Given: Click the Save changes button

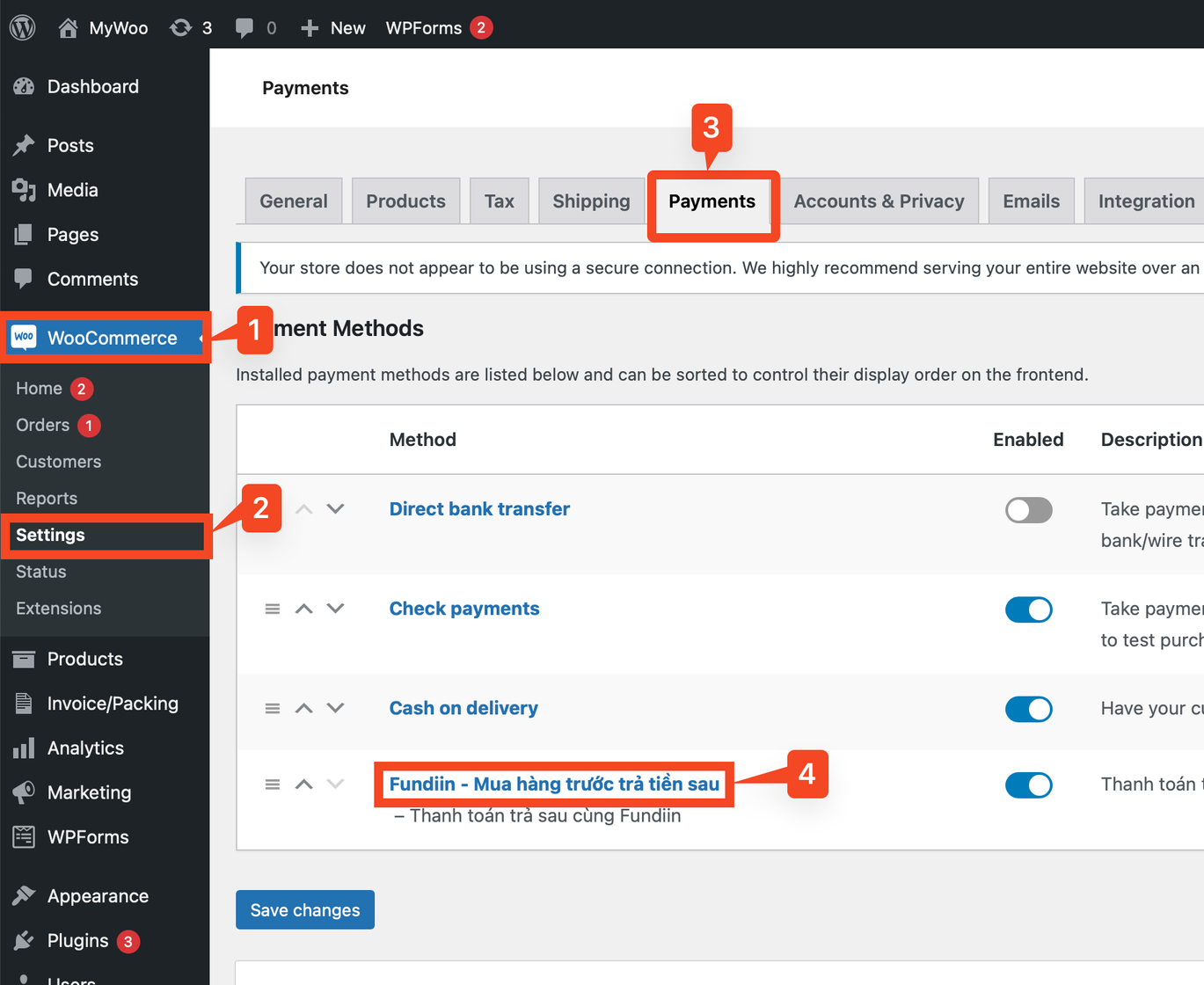Looking at the screenshot, I should tap(305, 909).
